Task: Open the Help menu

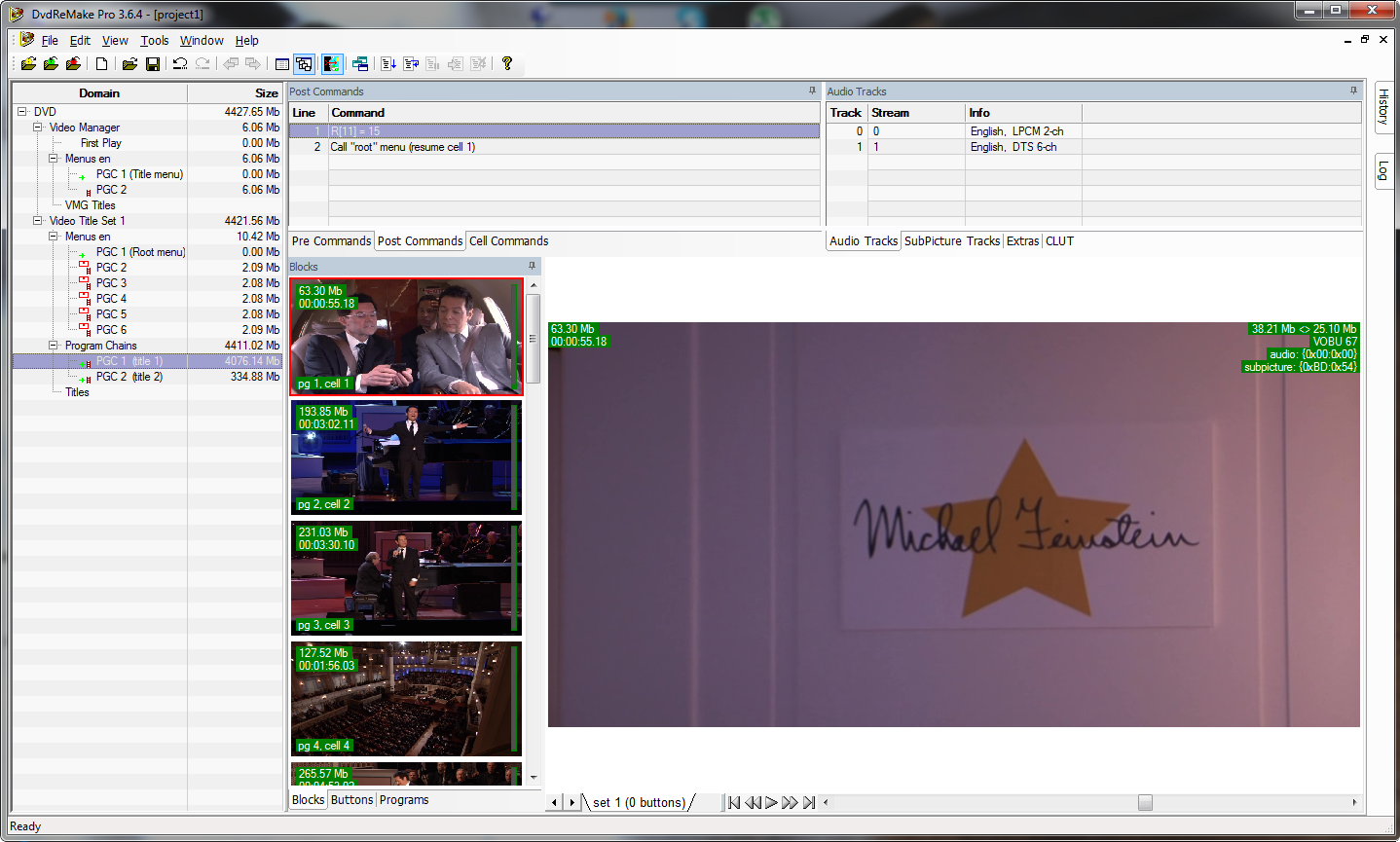Action: [x=246, y=41]
